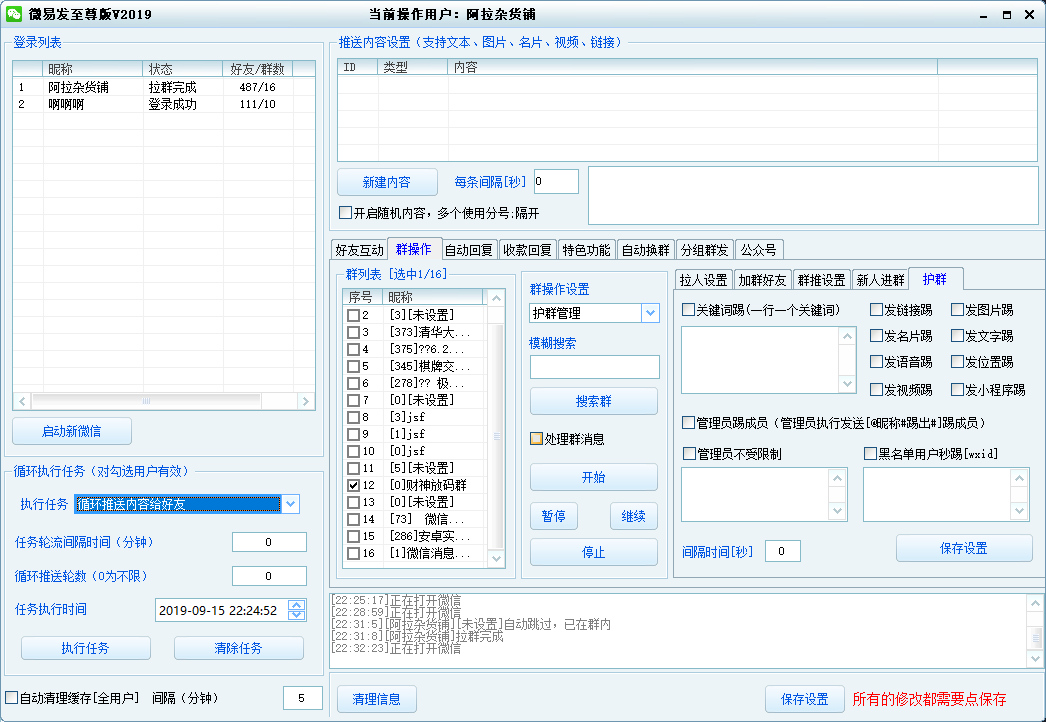This screenshot has width=1046, height=722.
Task: Switch to the 公众号 tab
Action: pyautogui.click(x=758, y=250)
